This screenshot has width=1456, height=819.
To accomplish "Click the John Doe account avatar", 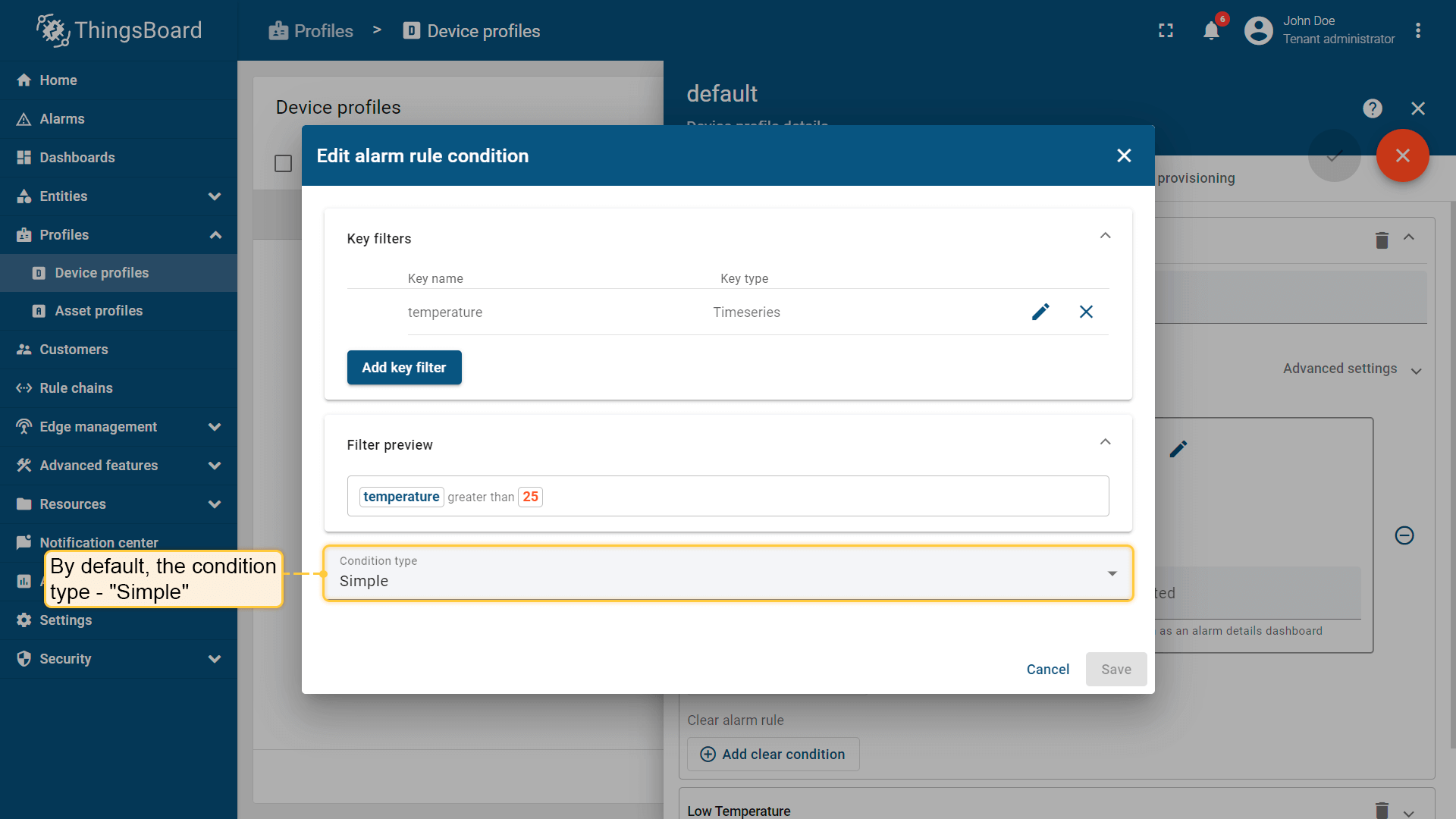I will (1258, 31).
